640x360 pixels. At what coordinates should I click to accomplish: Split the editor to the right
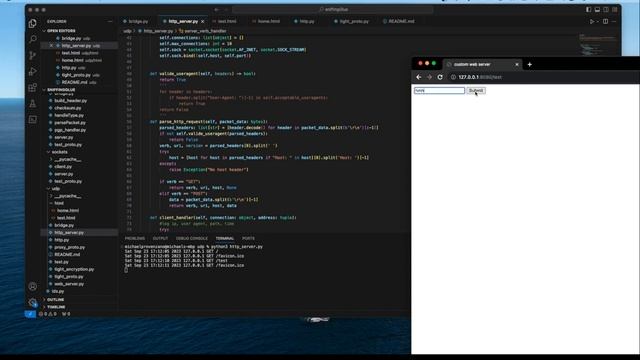[605, 21]
